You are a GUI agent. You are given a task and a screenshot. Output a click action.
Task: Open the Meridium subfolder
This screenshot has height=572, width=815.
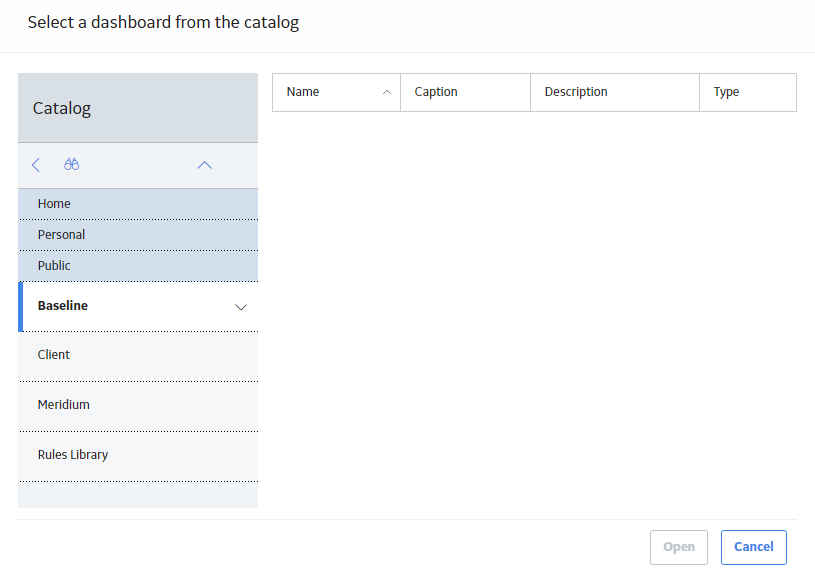tap(138, 406)
